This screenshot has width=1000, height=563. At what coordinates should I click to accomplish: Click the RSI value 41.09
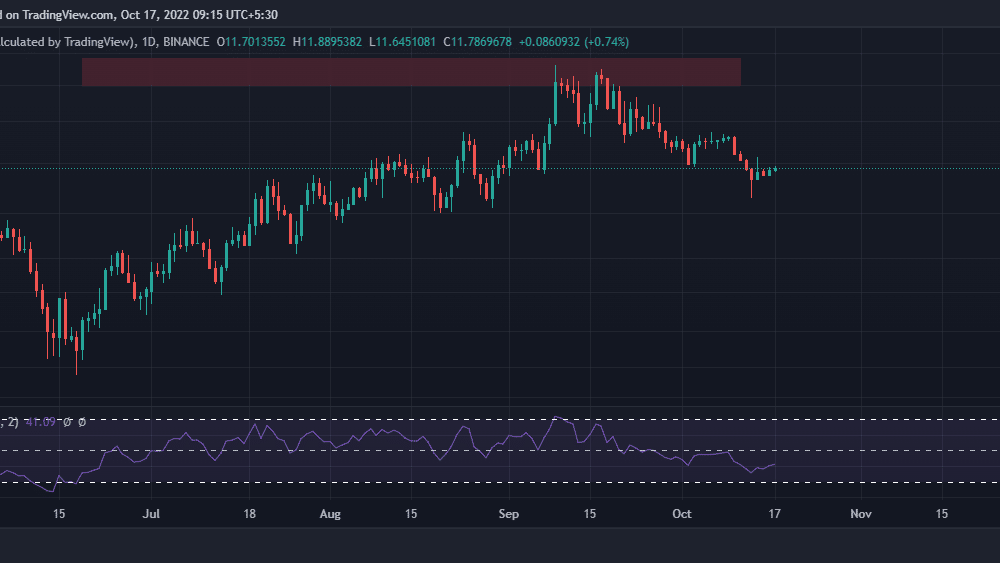(x=40, y=422)
